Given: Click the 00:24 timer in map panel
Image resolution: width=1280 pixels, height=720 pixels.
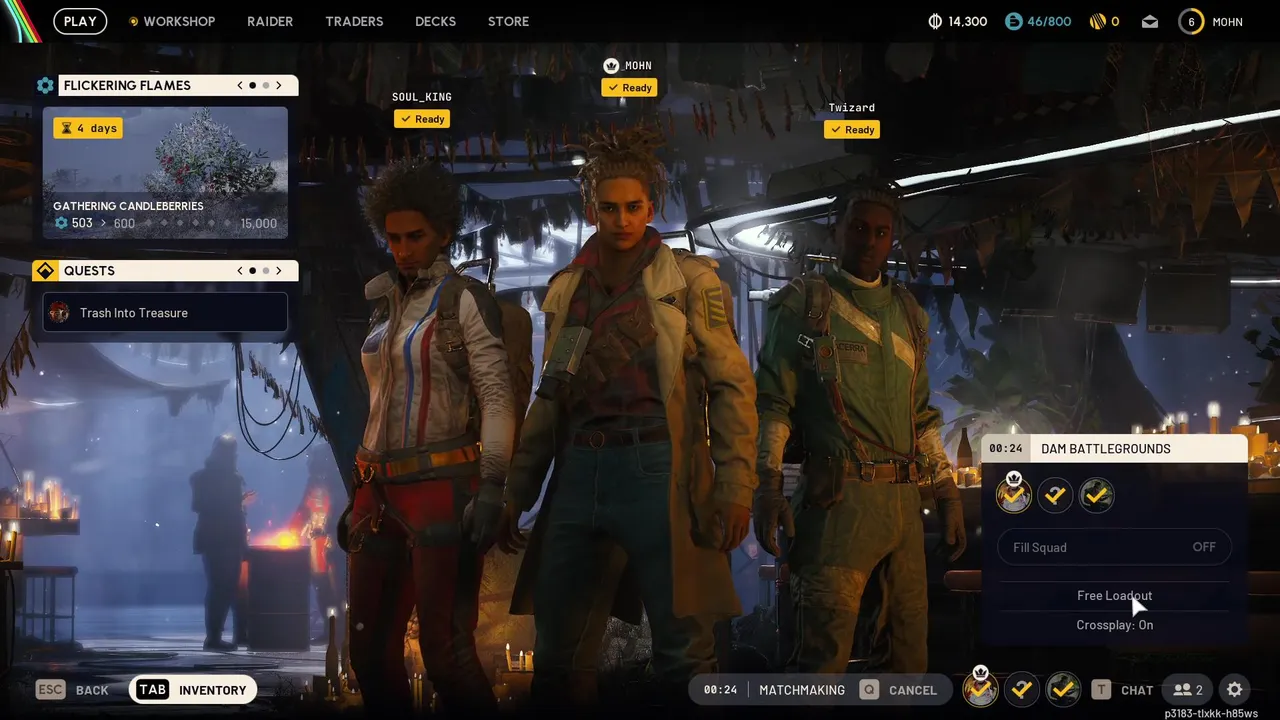Looking at the screenshot, I should click(x=1006, y=449).
